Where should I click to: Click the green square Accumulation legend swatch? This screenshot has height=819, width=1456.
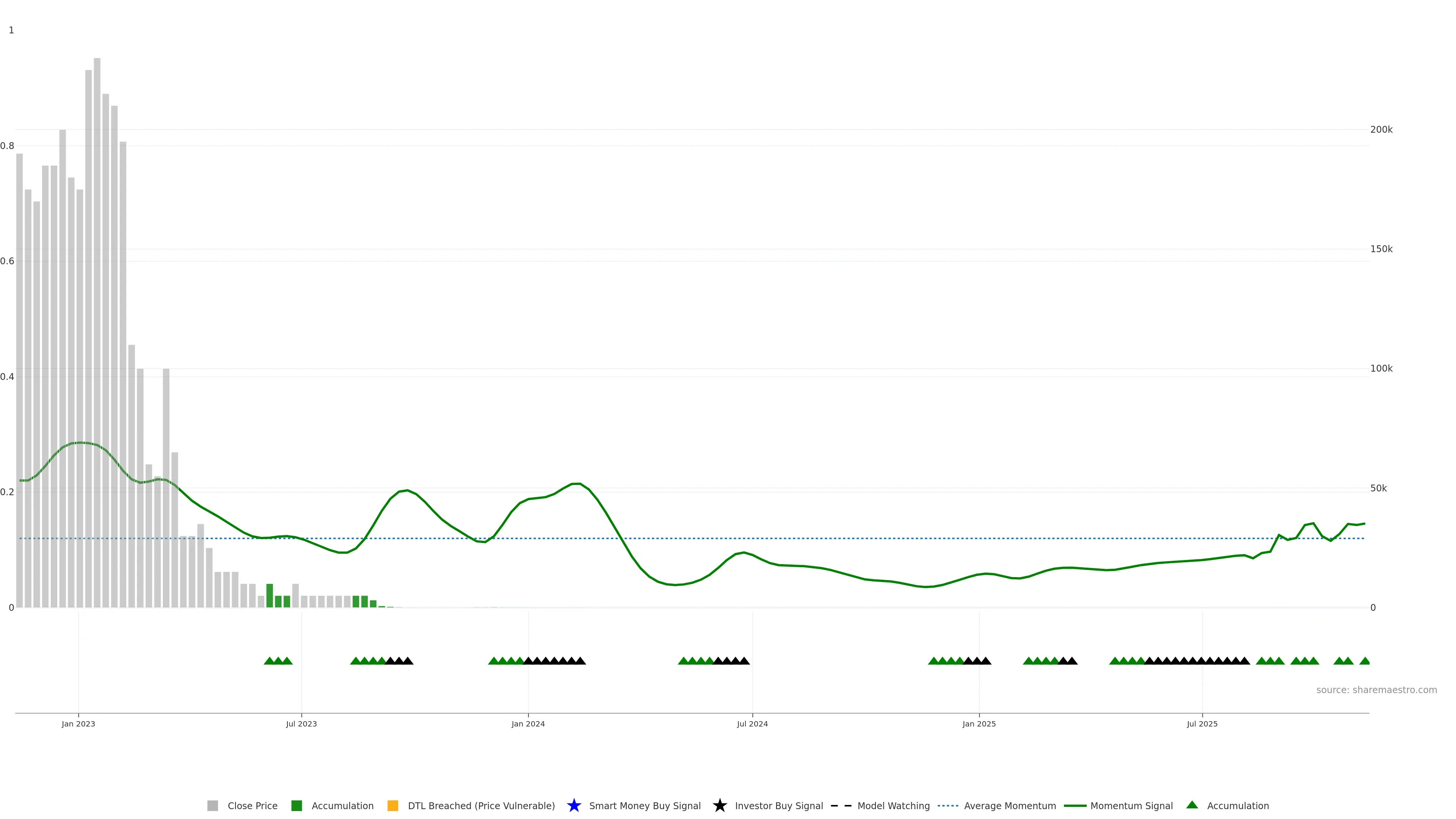point(296,805)
